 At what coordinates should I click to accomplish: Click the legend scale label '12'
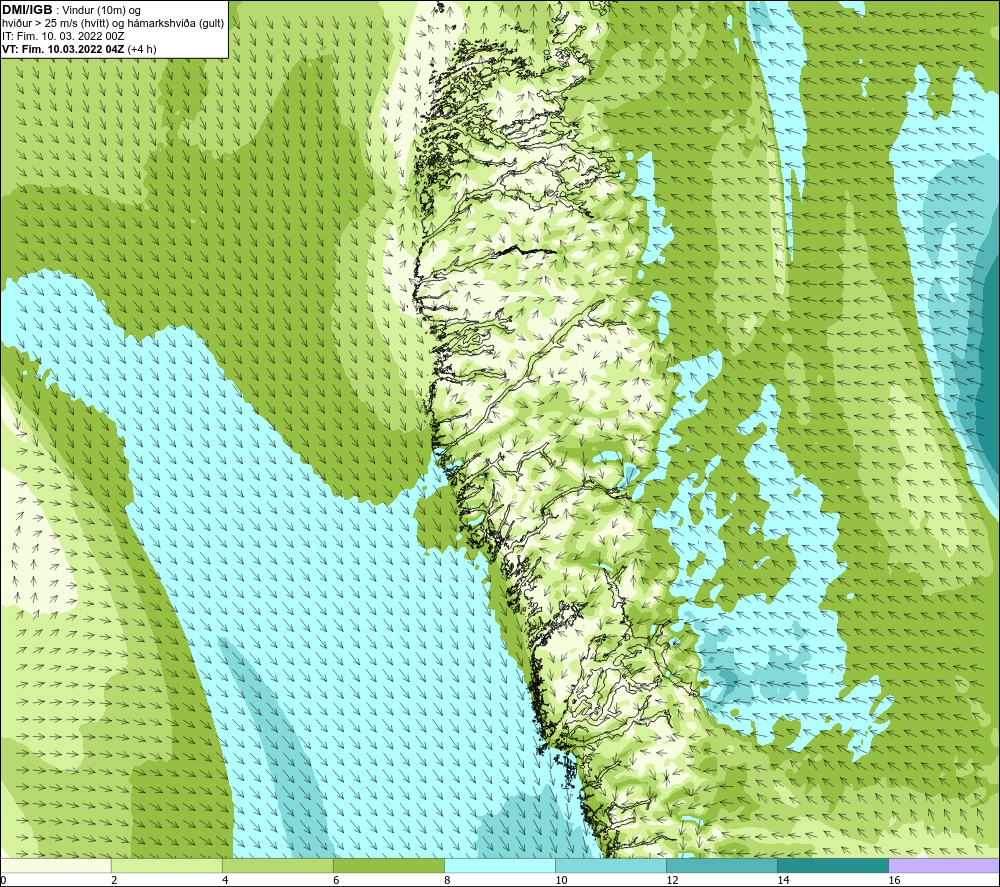672,880
